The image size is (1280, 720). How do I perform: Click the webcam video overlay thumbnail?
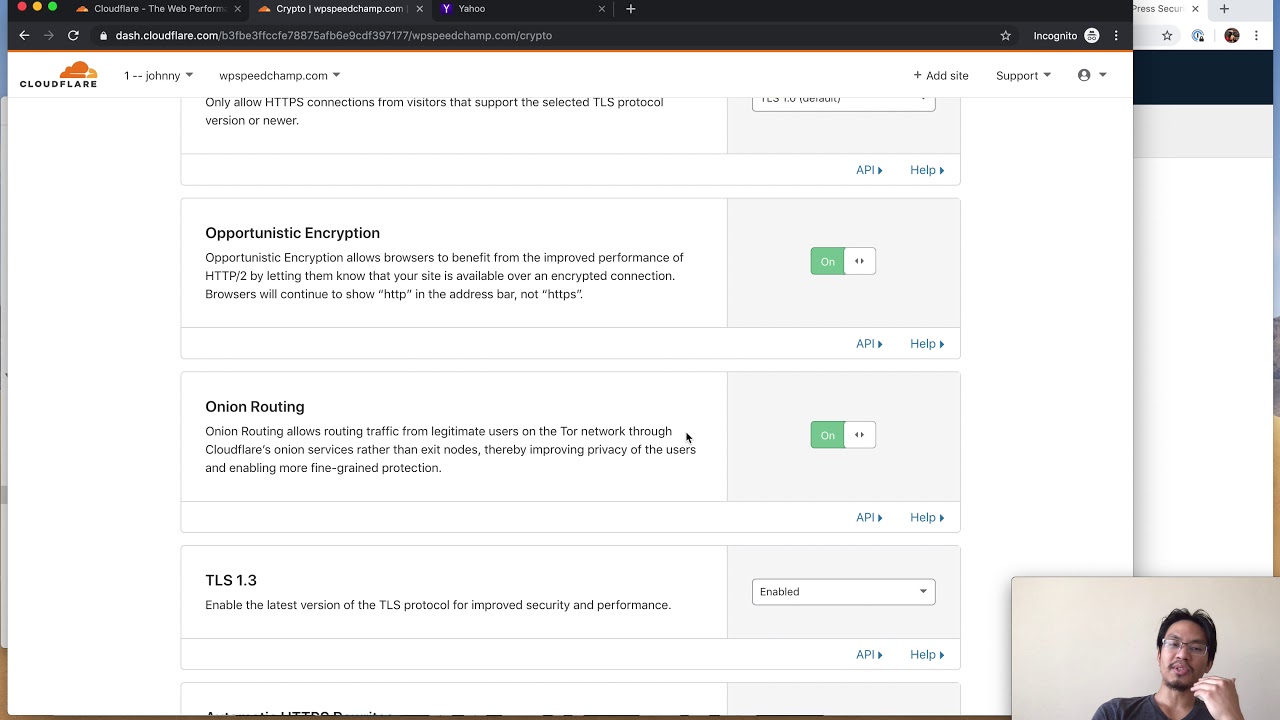(1145, 648)
